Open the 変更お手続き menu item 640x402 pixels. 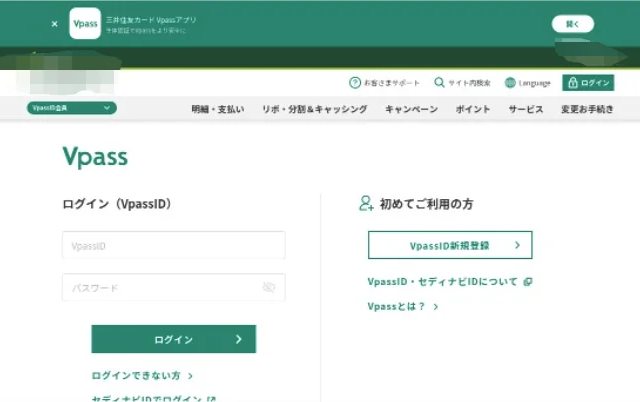(587, 109)
